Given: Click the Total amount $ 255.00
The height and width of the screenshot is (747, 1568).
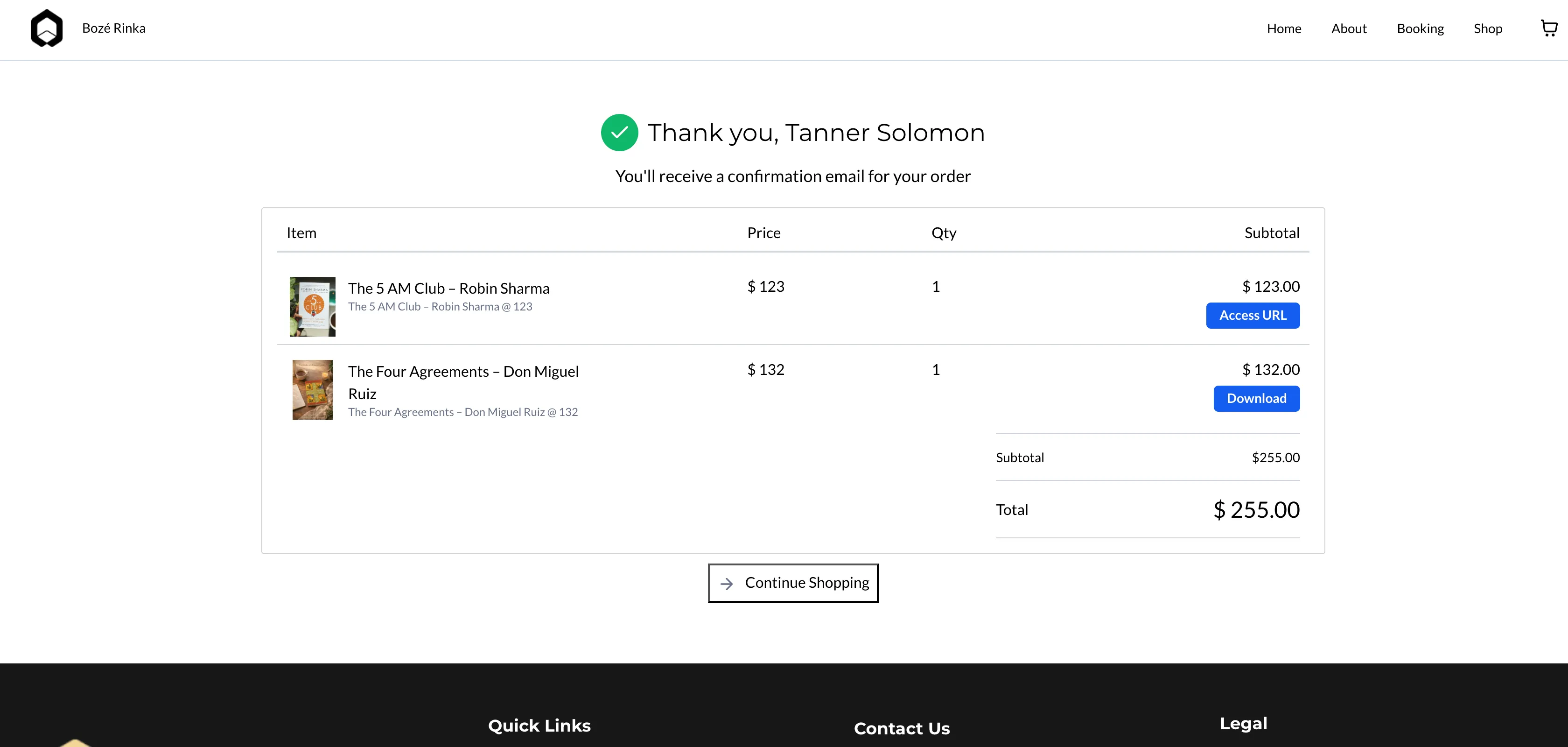Looking at the screenshot, I should click(1256, 510).
